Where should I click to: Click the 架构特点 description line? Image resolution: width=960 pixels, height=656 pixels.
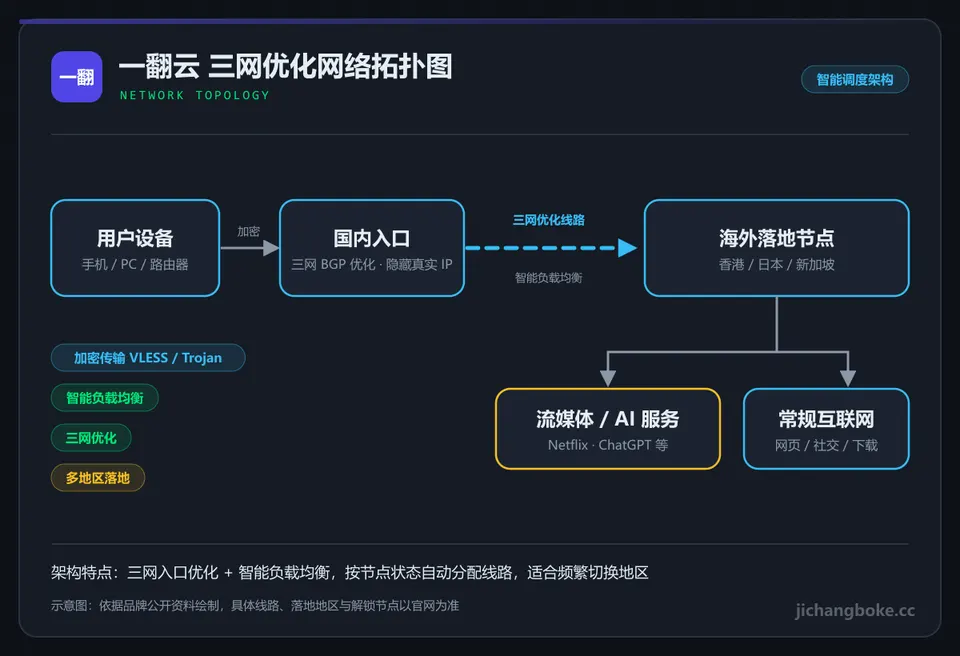point(350,573)
